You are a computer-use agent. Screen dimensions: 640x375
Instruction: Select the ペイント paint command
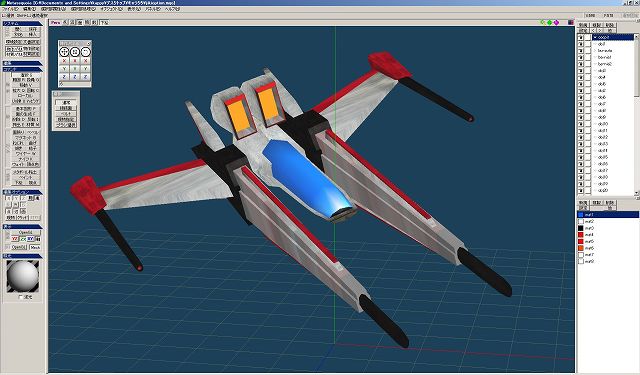pos(25,178)
